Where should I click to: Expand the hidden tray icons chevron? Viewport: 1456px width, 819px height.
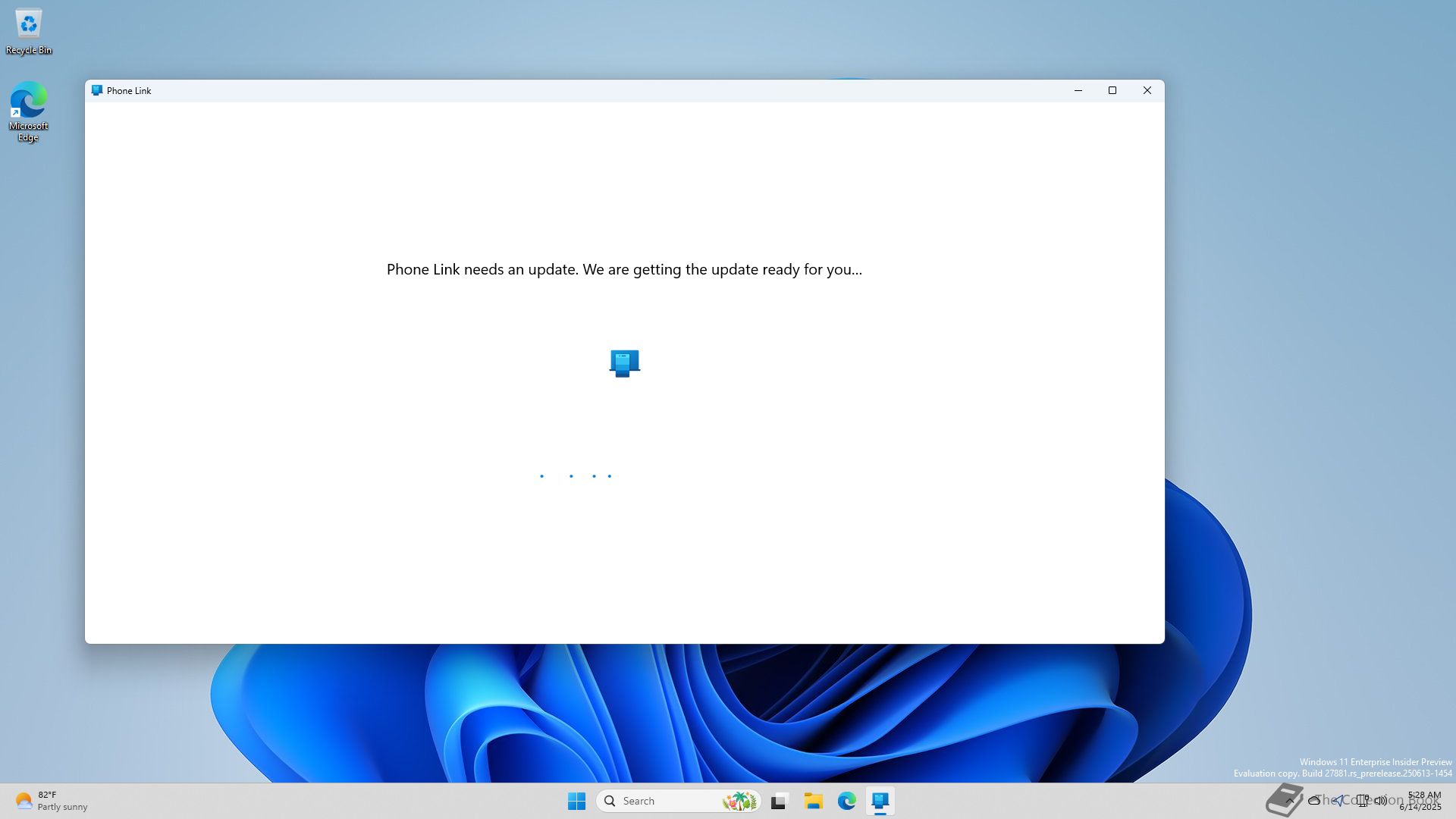tap(1289, 800)
